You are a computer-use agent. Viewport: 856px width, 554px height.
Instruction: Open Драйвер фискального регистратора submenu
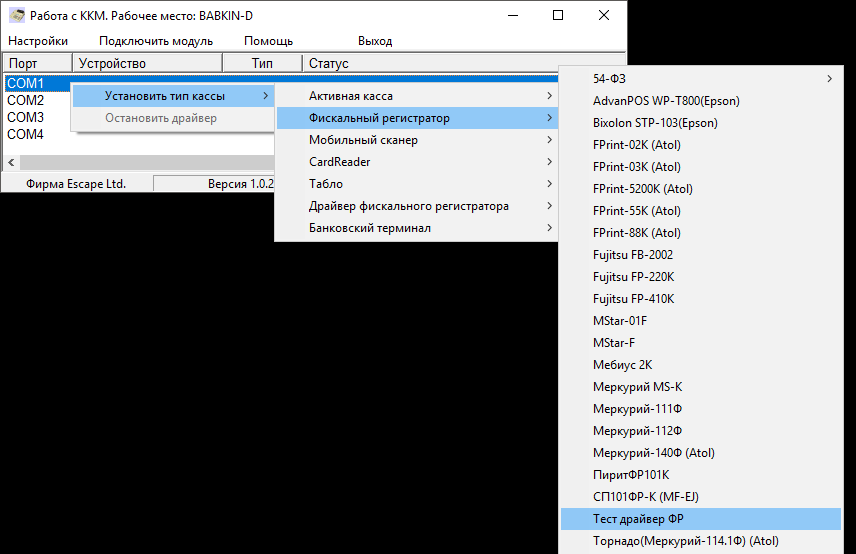click(x=417, y=206)
